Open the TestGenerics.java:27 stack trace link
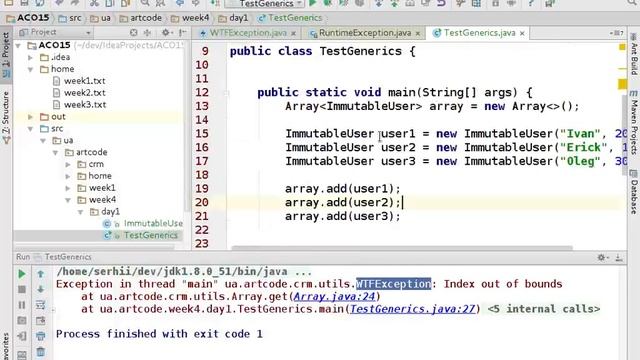The height and width of the screenshot is (360, 640). point(412,309)
